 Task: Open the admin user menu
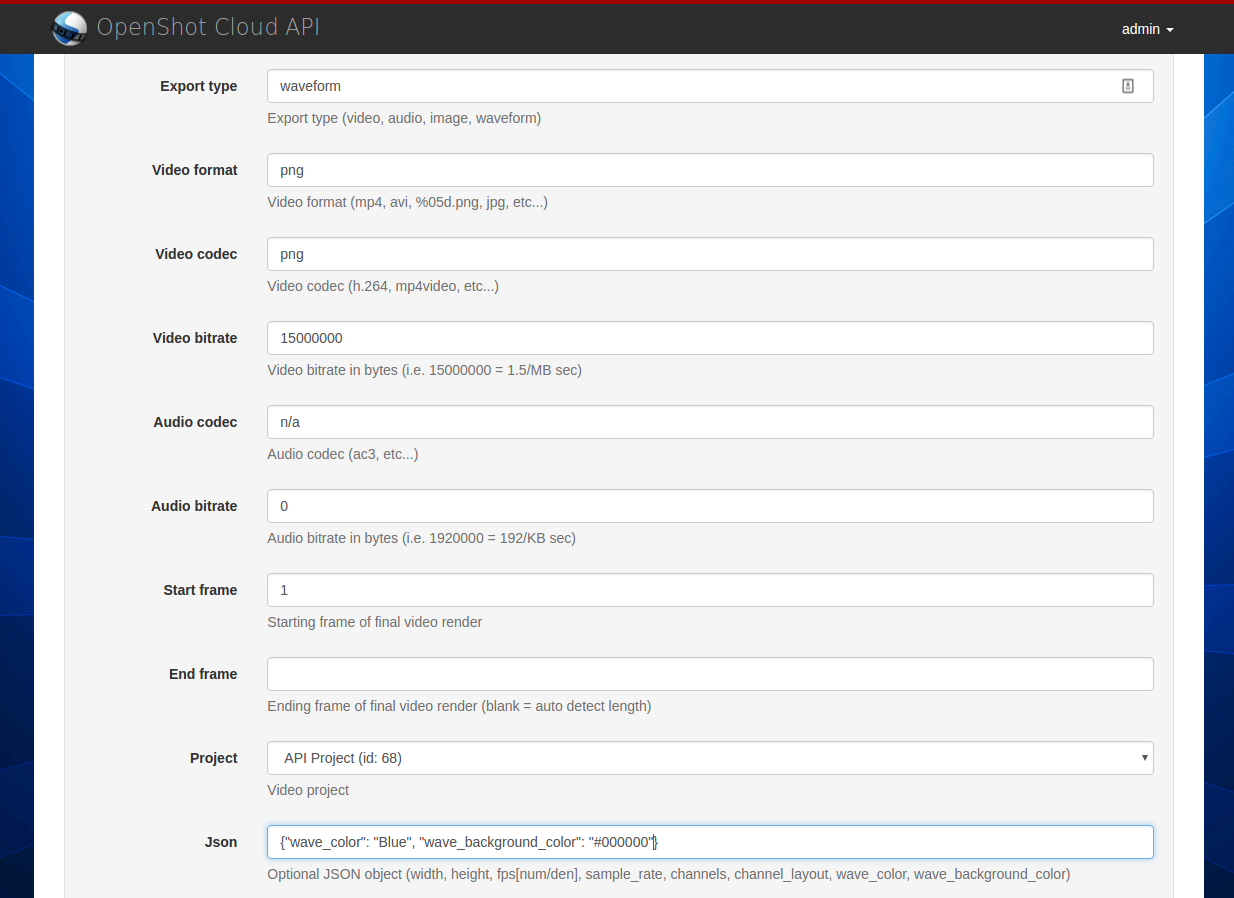[x=1147, y=29]
